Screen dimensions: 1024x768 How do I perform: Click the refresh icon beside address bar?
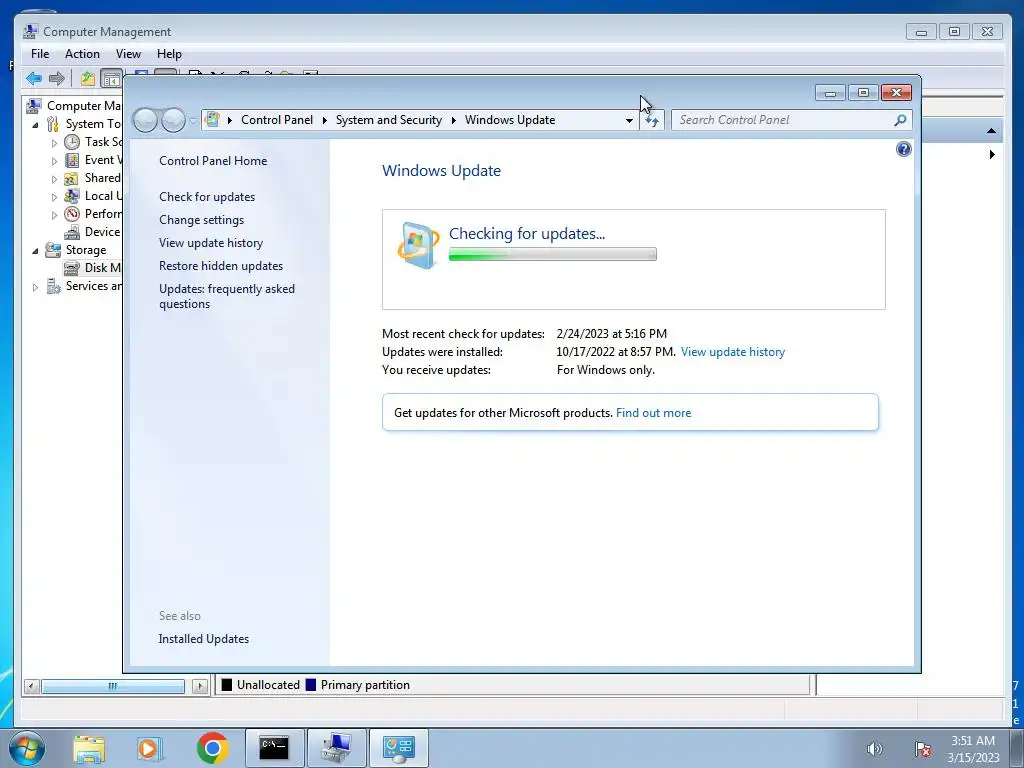[652, 120]
